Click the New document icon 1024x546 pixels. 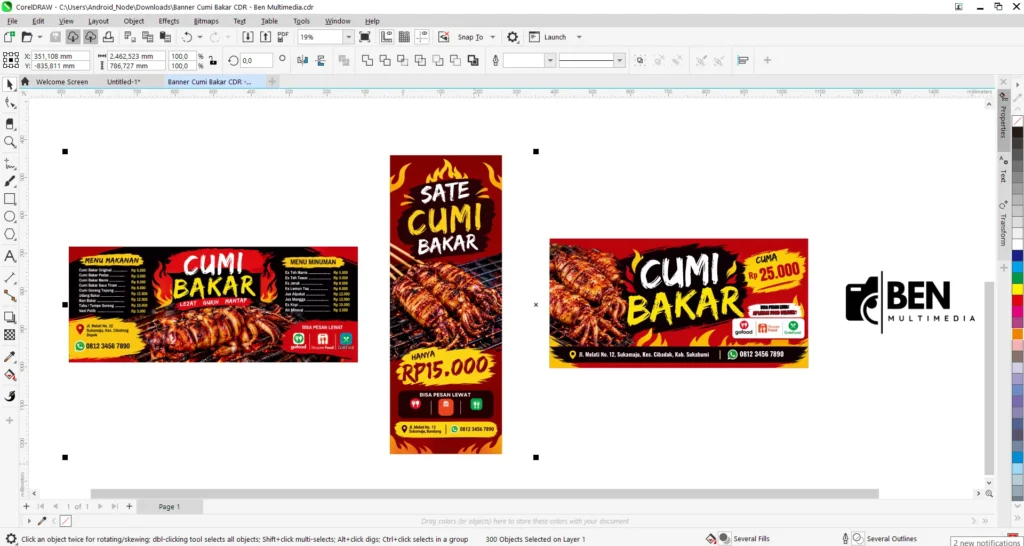click(x=10, y=37)
